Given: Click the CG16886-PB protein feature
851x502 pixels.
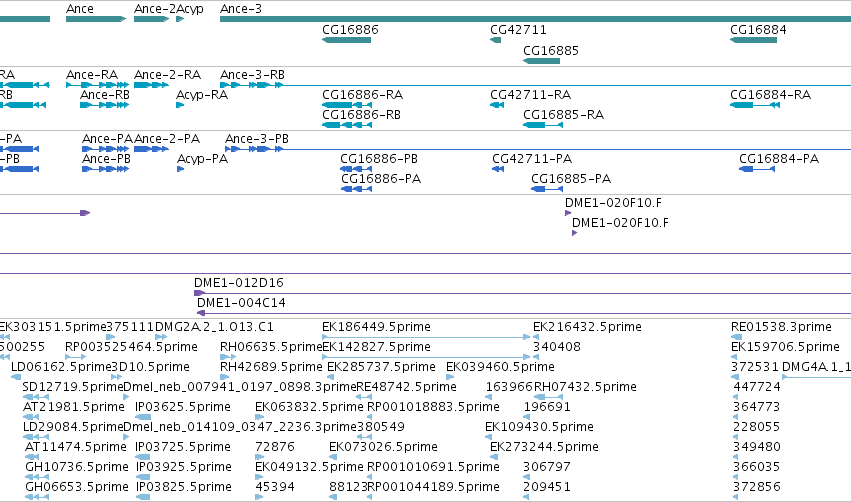Looking at the screenshot, I should pyautogui.click(x=356, y=169).
